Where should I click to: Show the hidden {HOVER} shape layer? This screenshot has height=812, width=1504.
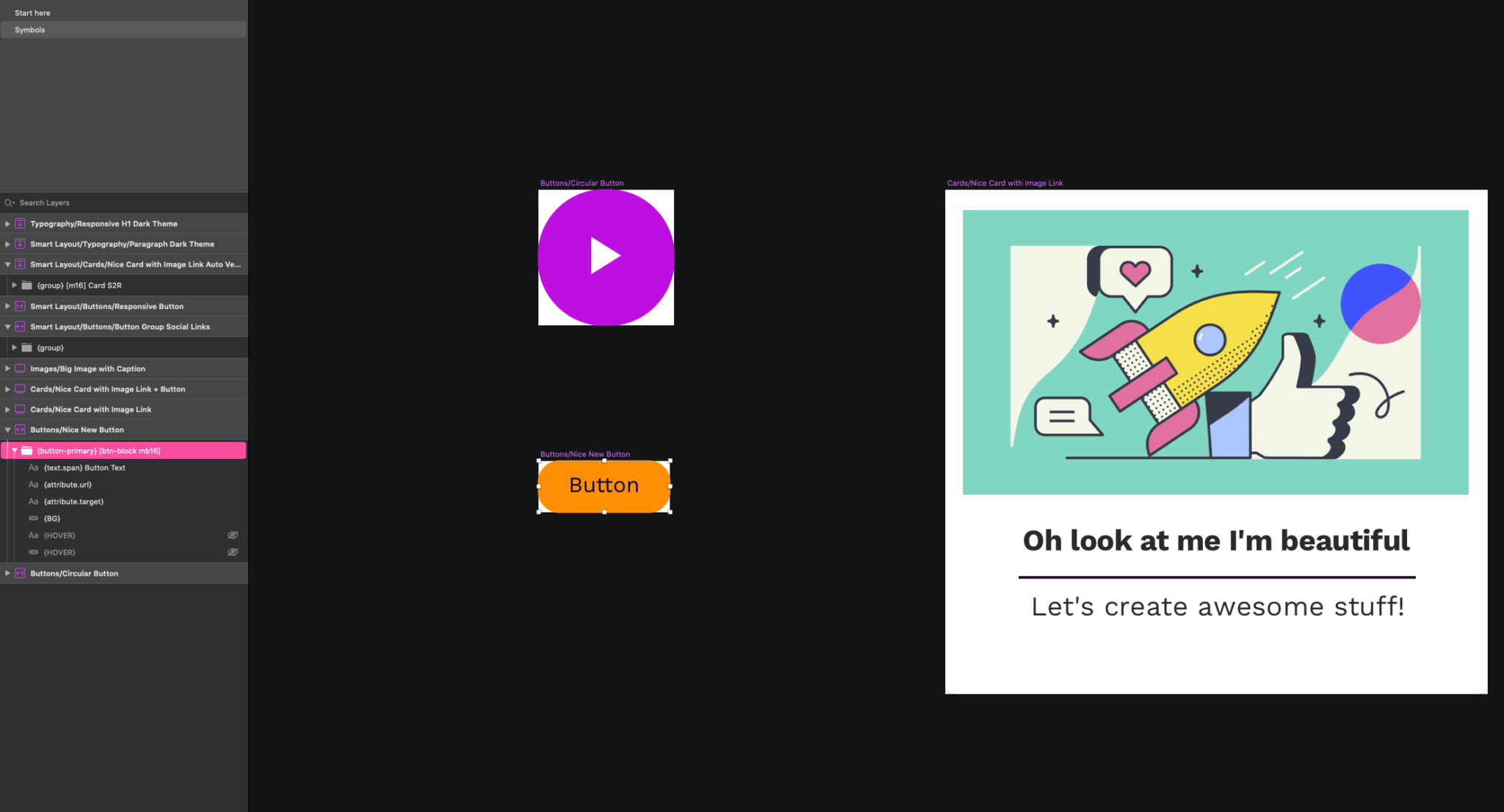pyautogui.click(x=233, y=552)
